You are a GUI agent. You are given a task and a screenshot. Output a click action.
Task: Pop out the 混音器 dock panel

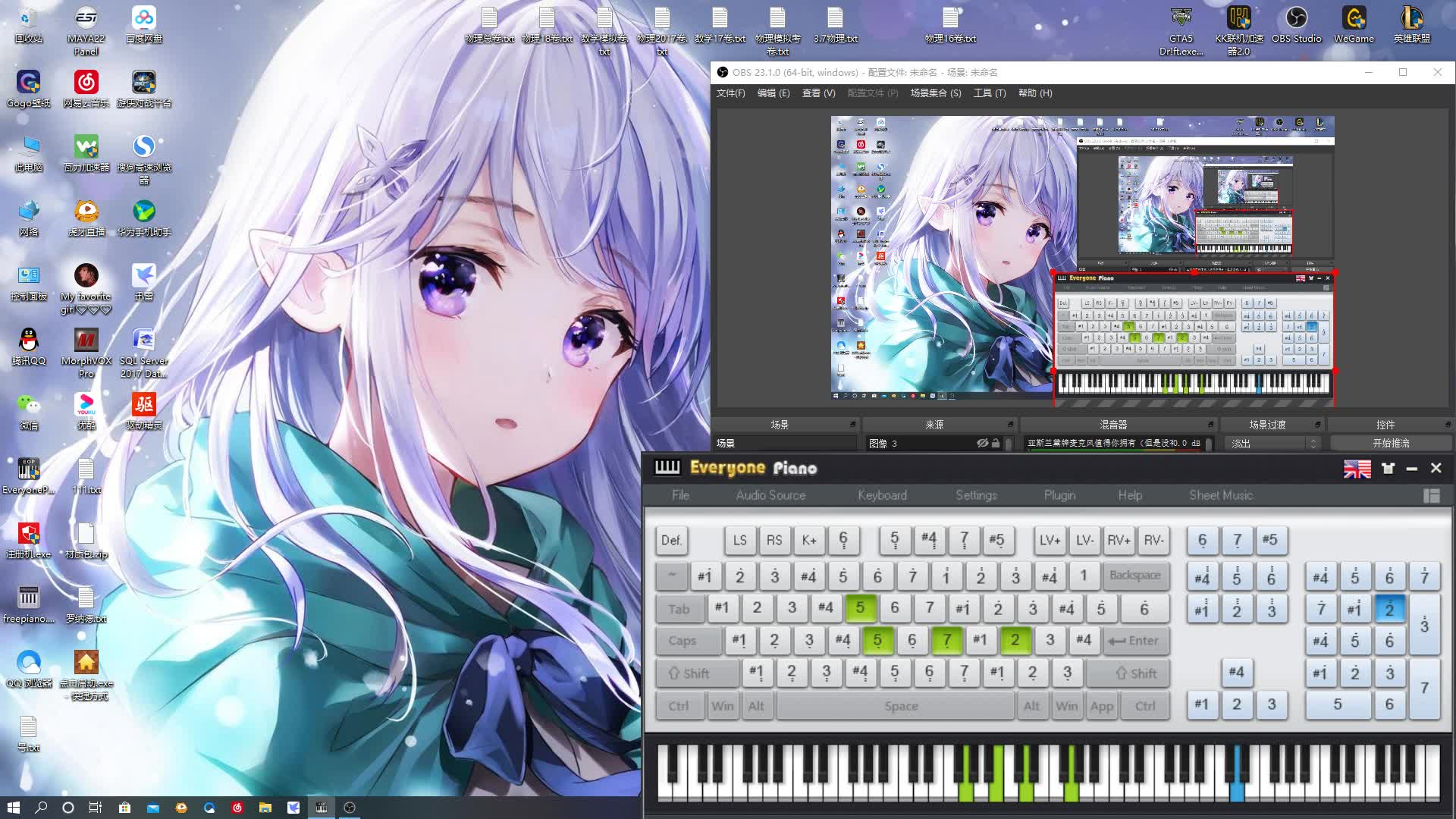click(x=1210, y=425)
